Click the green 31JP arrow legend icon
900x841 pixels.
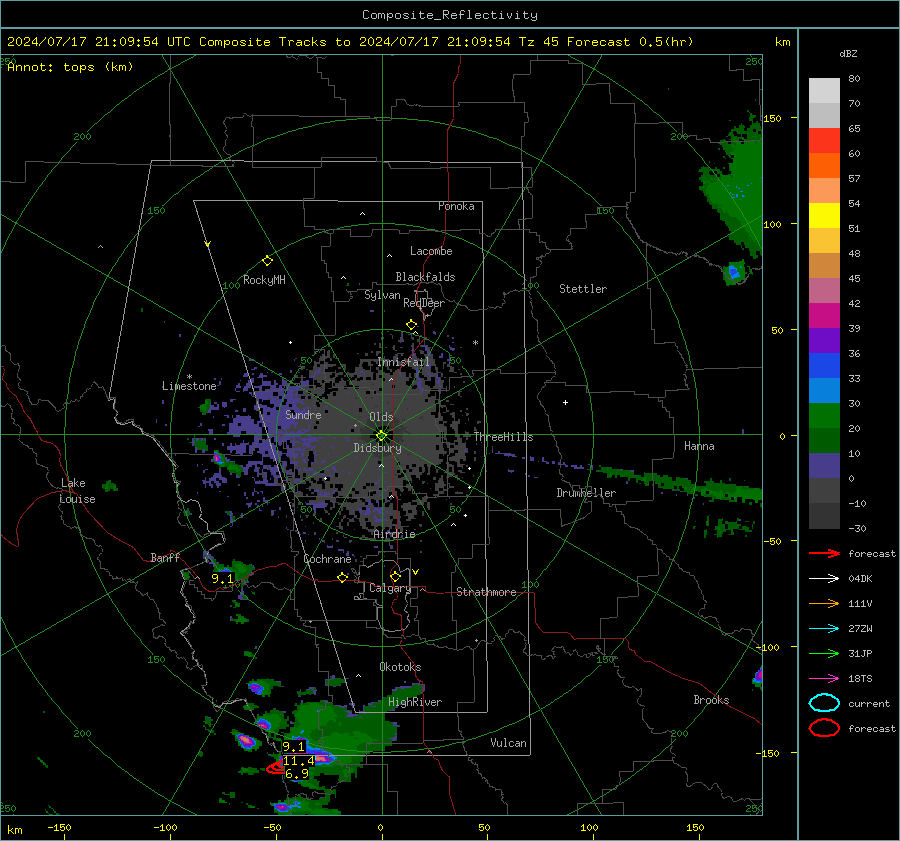click(824, 653)
